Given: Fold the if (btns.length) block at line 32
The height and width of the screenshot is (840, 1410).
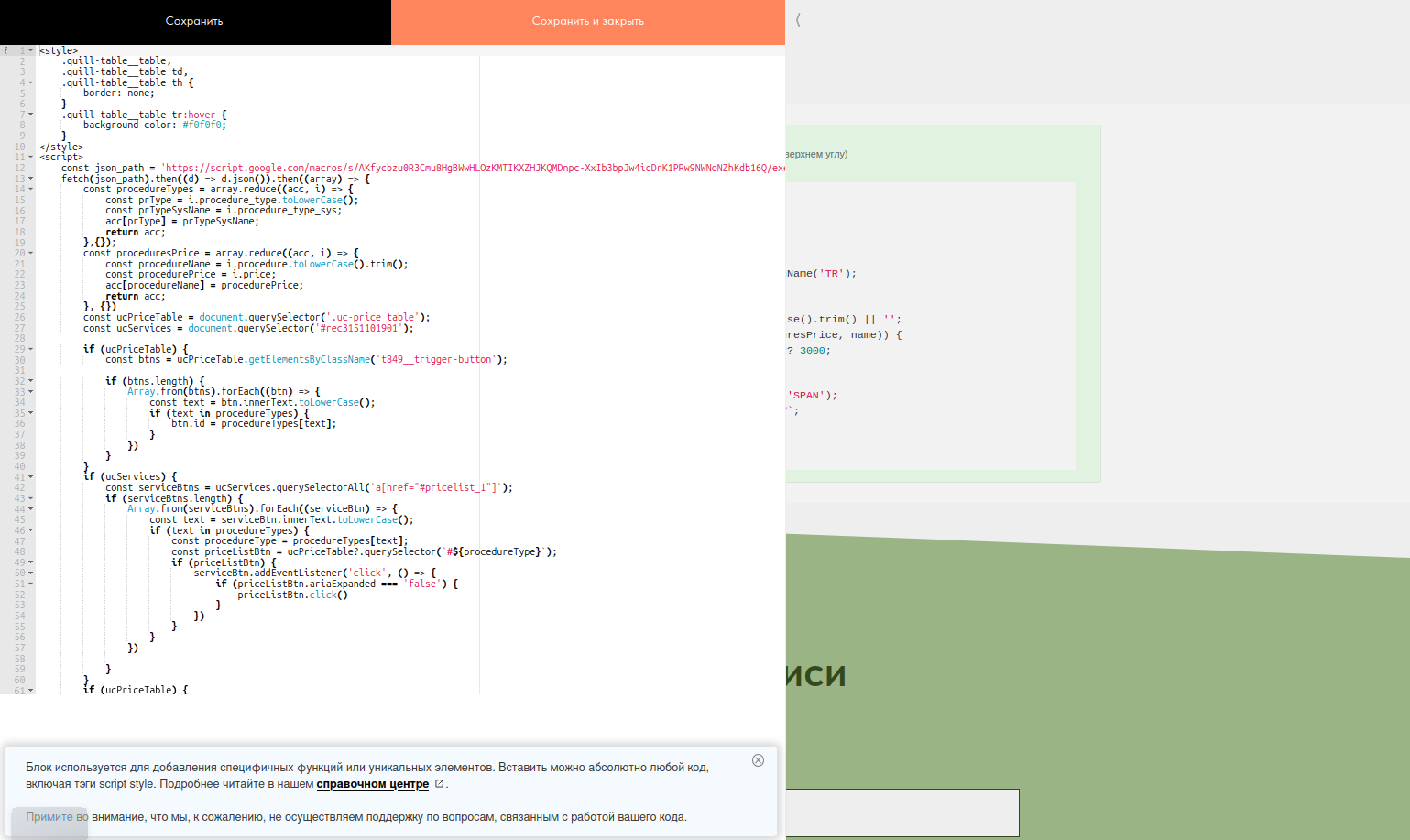Looking at the screenshot, I should 31,381.
